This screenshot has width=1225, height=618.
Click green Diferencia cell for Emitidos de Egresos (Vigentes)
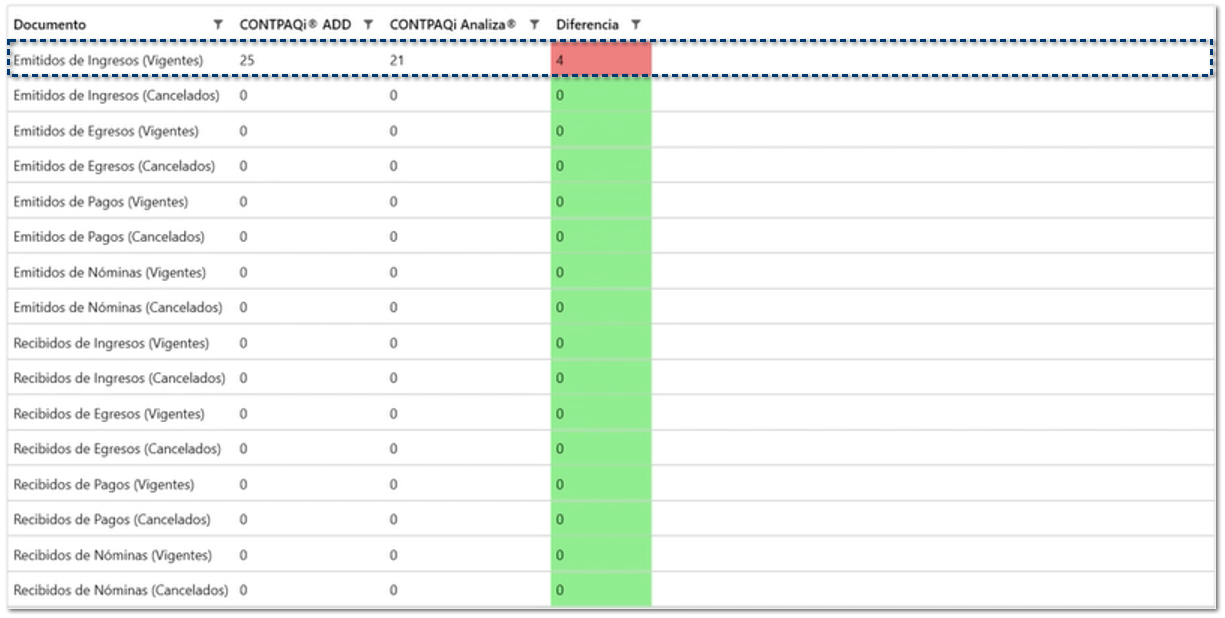tap(601, 131)
